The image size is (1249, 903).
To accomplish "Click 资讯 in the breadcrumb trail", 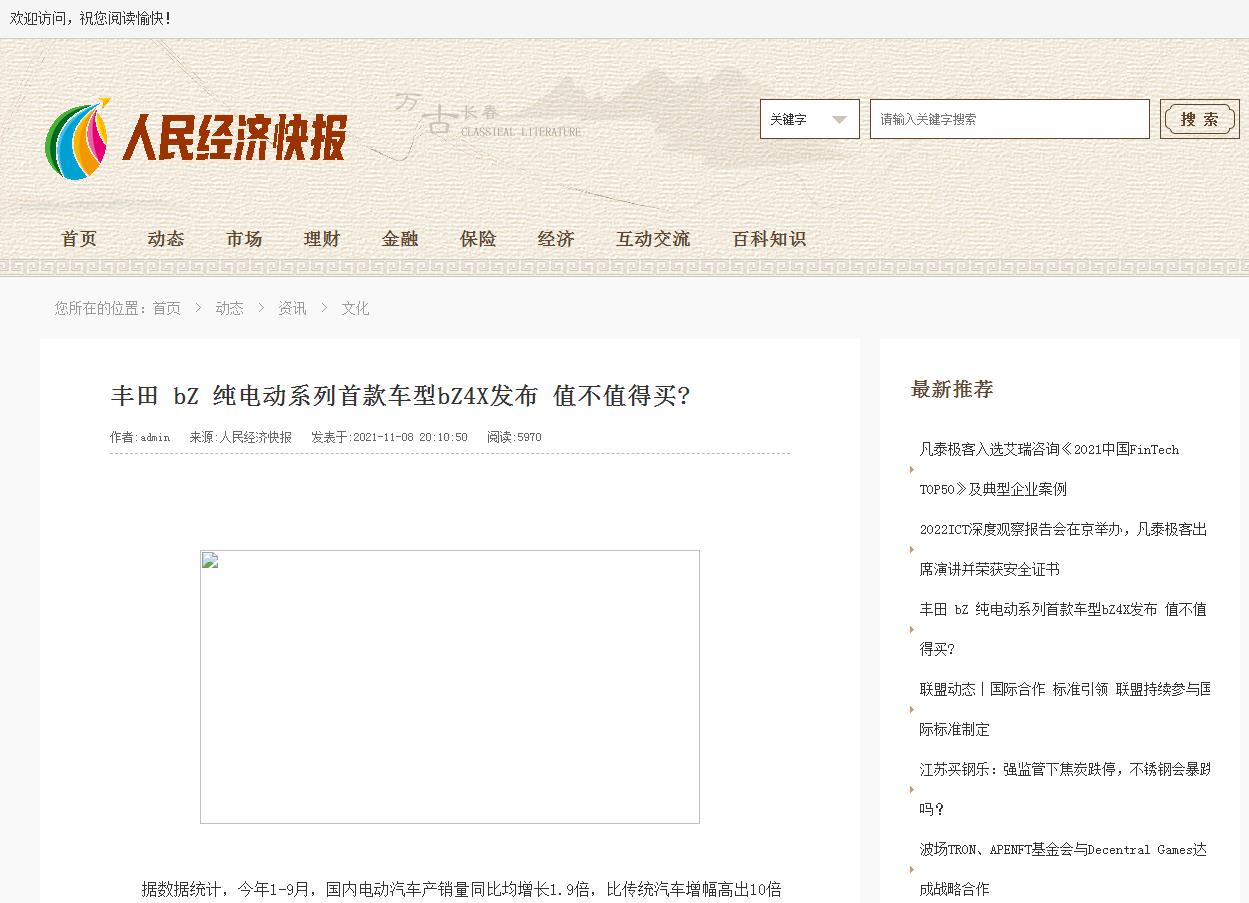I will point(292,308).
